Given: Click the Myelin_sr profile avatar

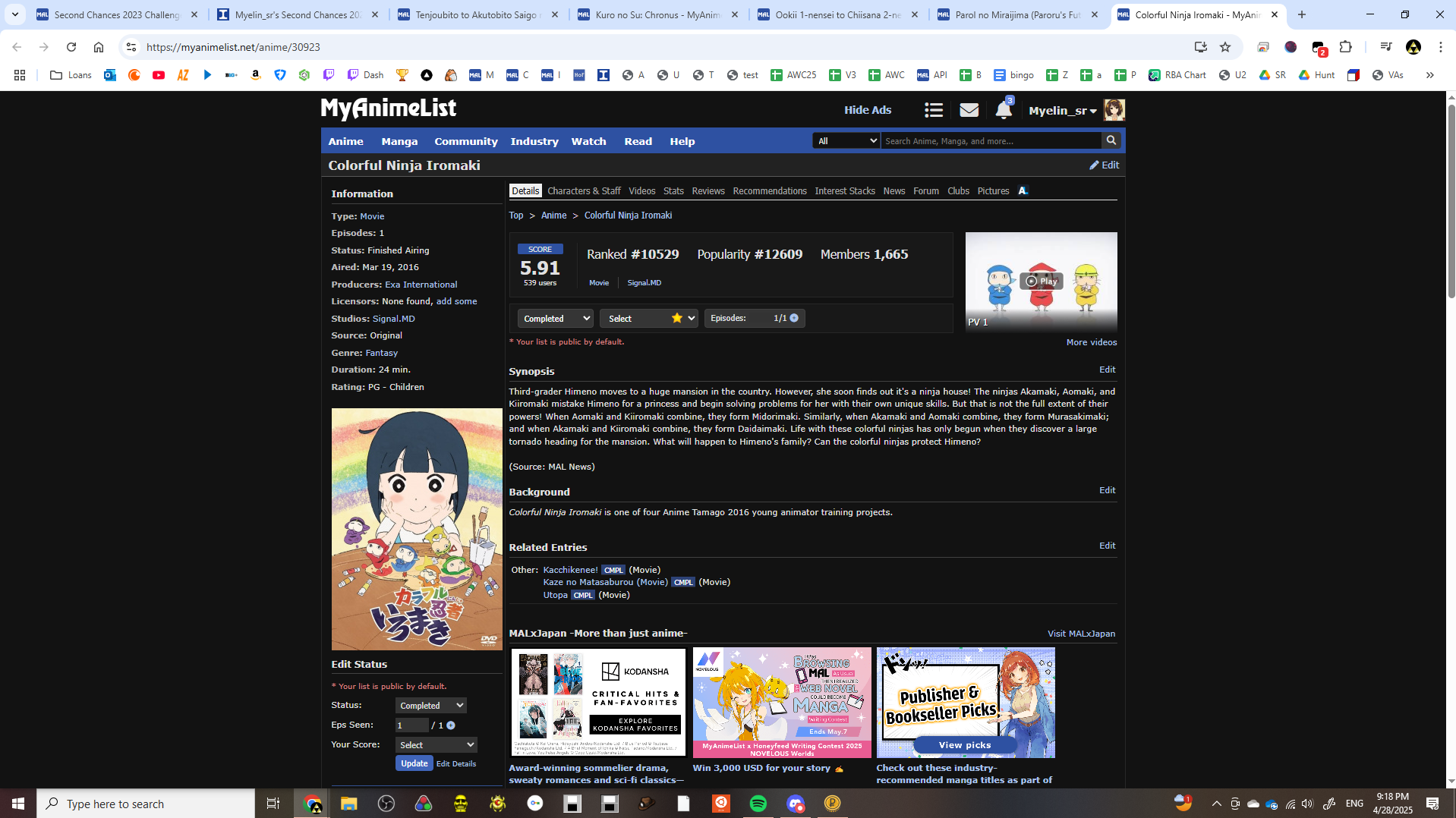Looking at the screenshot, I should [1114, 110].
